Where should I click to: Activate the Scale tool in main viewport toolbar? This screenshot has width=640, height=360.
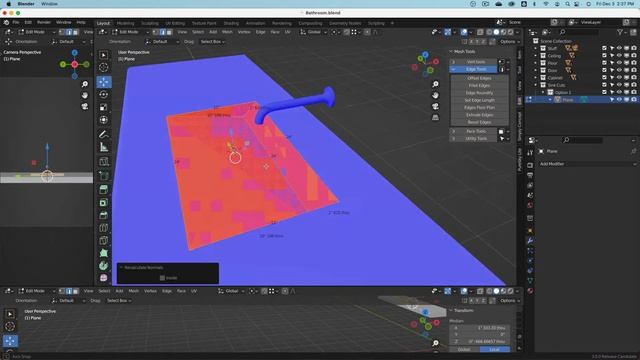(104, 107)
